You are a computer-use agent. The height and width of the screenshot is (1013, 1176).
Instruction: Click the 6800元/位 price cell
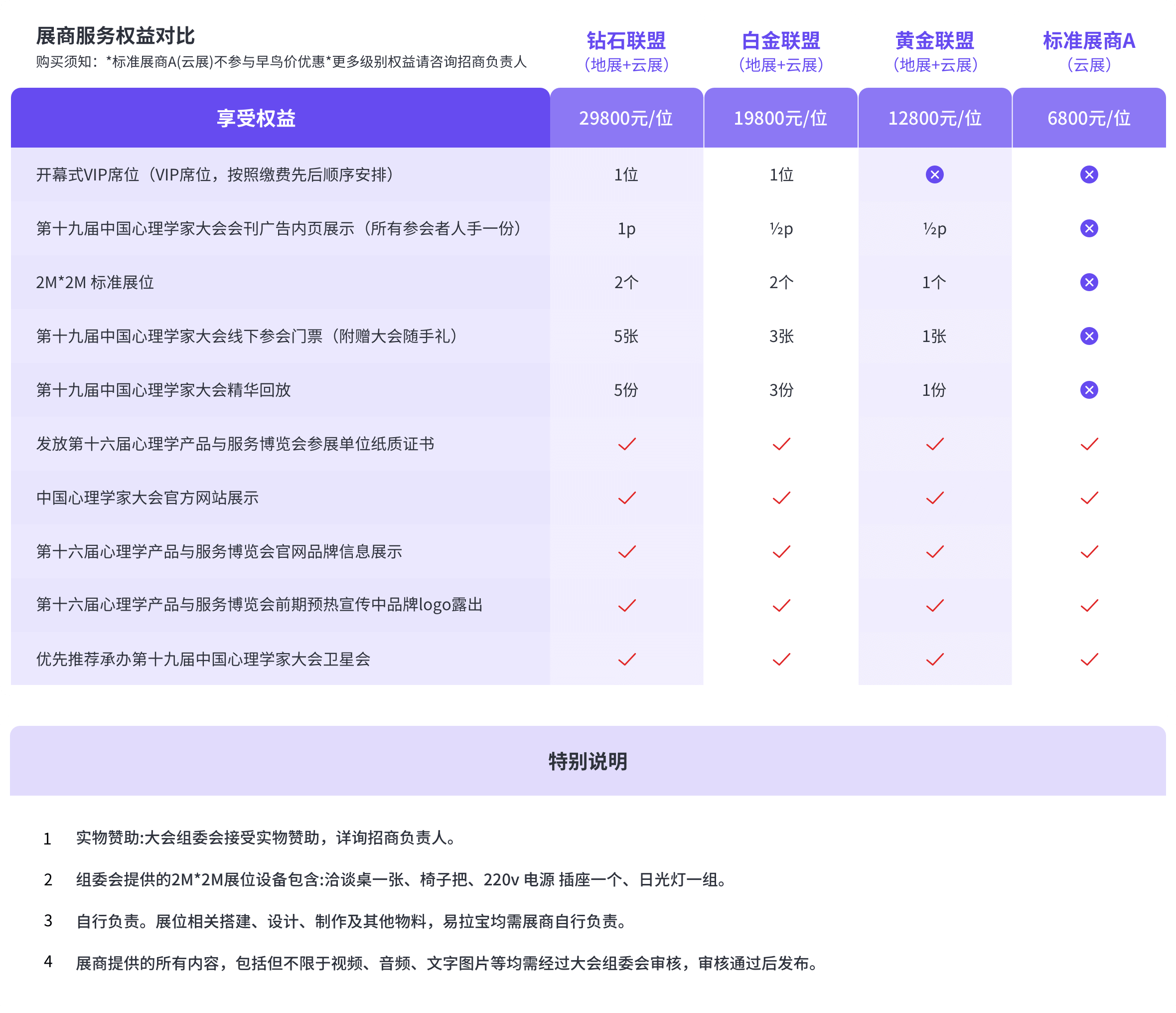tap(1089, 118)
